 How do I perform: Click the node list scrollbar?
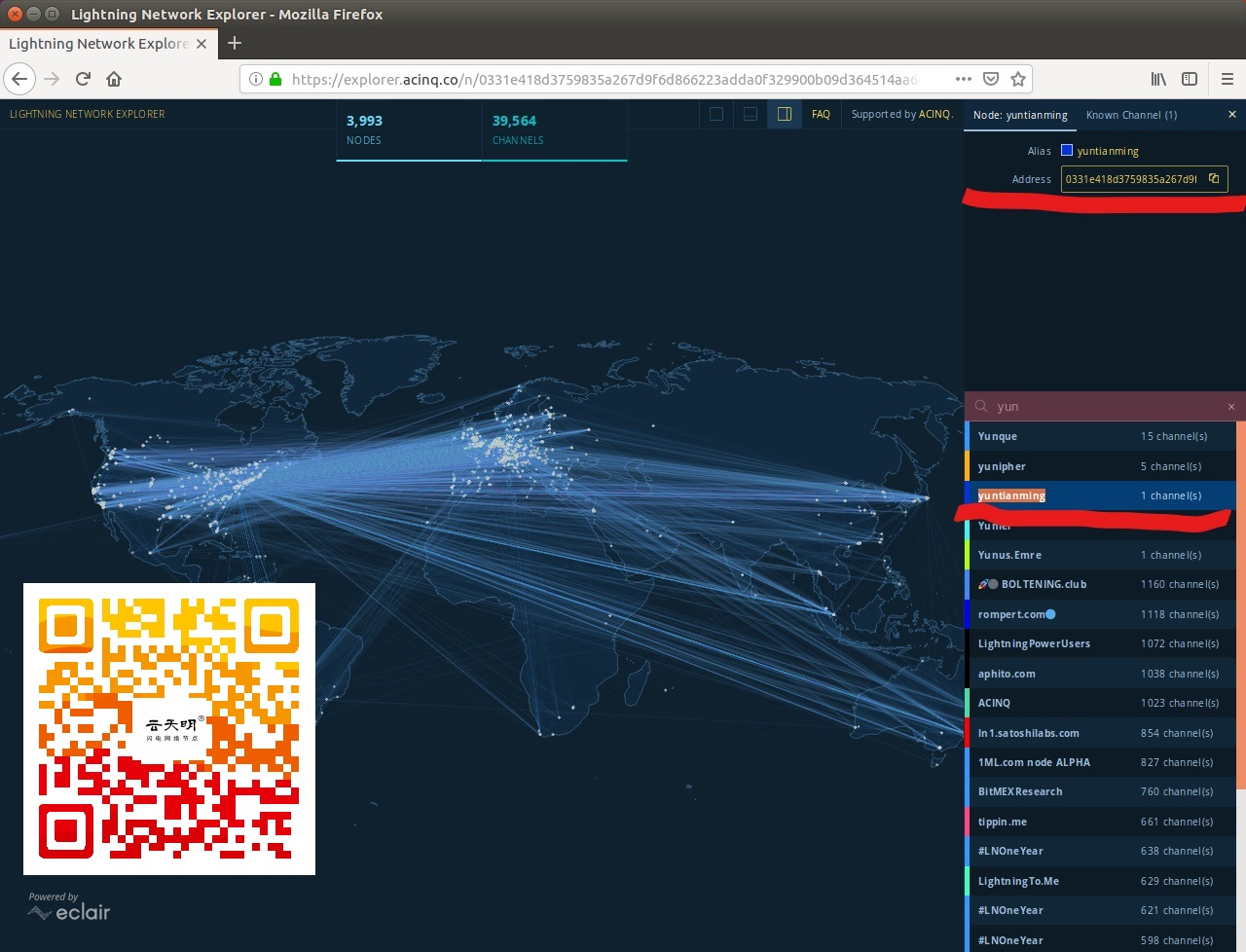click(1241, 604)
